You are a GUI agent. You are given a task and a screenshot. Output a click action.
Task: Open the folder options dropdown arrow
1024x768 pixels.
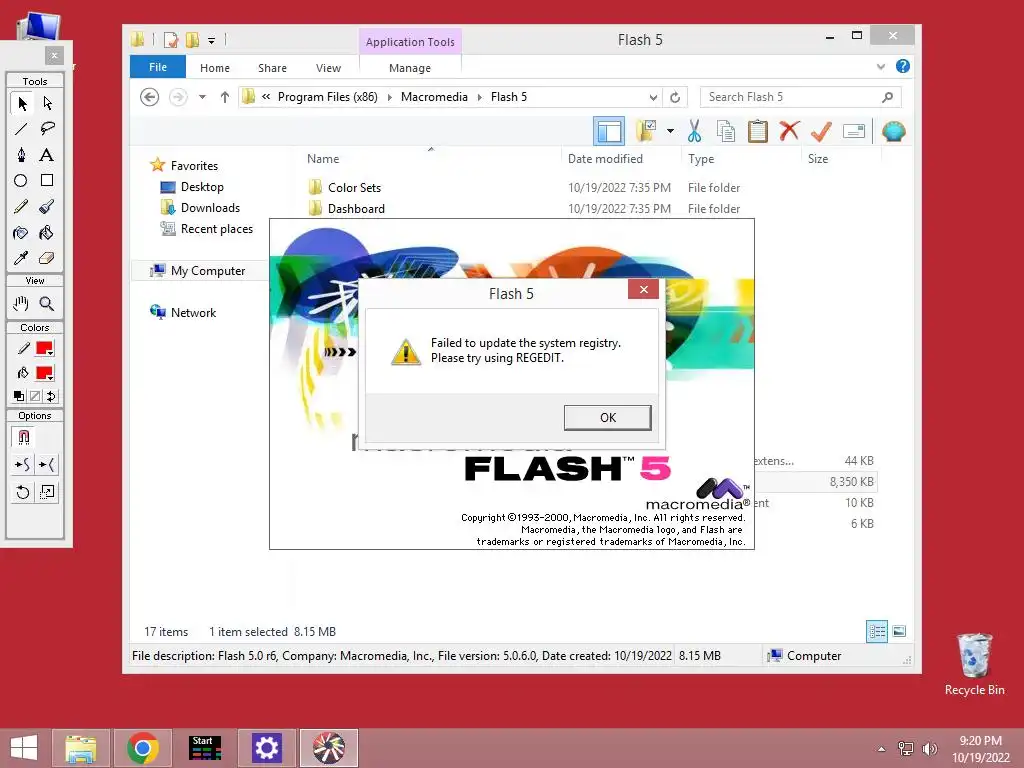click(x=671, y=131)
